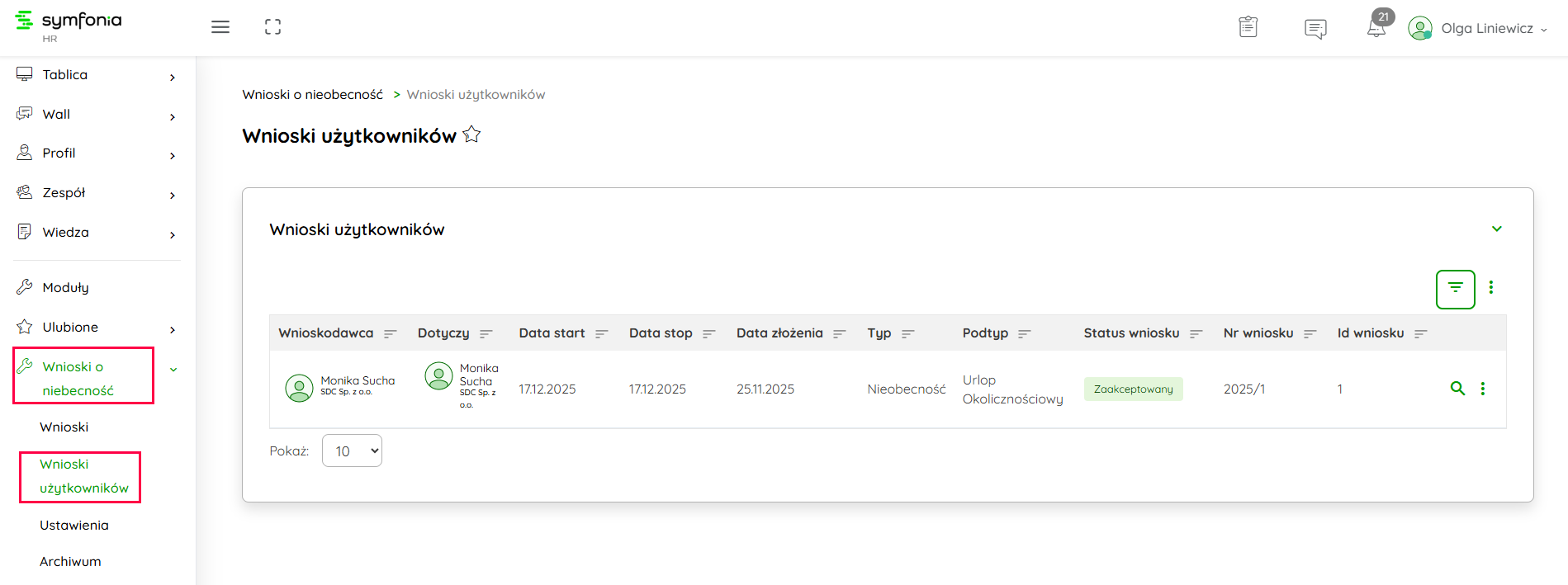
Task: Click the Wnioski o nieobecność breadcrumb link
Action: (312, 95)
